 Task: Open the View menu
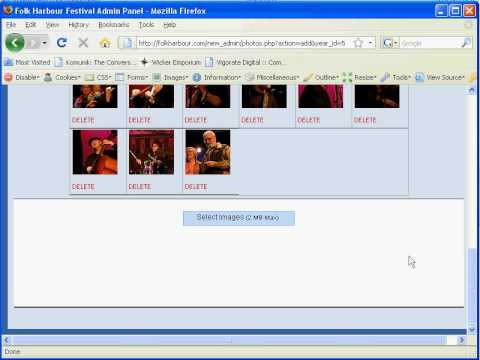(52, 25)
